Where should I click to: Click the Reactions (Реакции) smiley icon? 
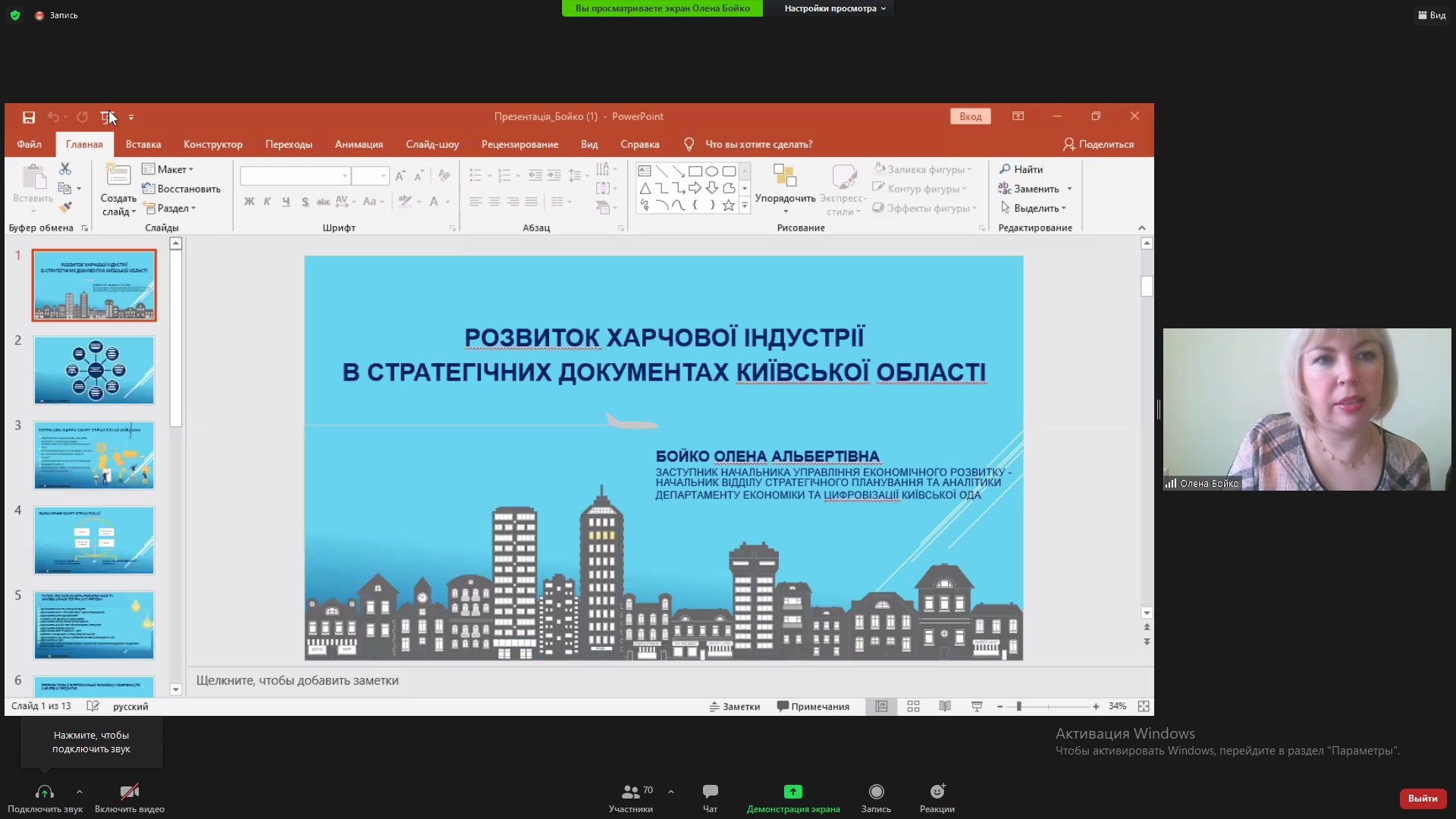tap(937, 792)
